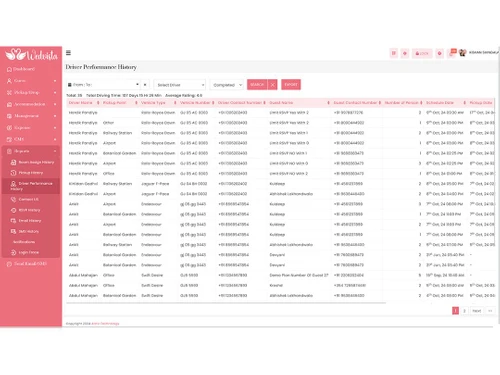Open Room Assign History report
500x375 pixels.
[x=36, y=162]
